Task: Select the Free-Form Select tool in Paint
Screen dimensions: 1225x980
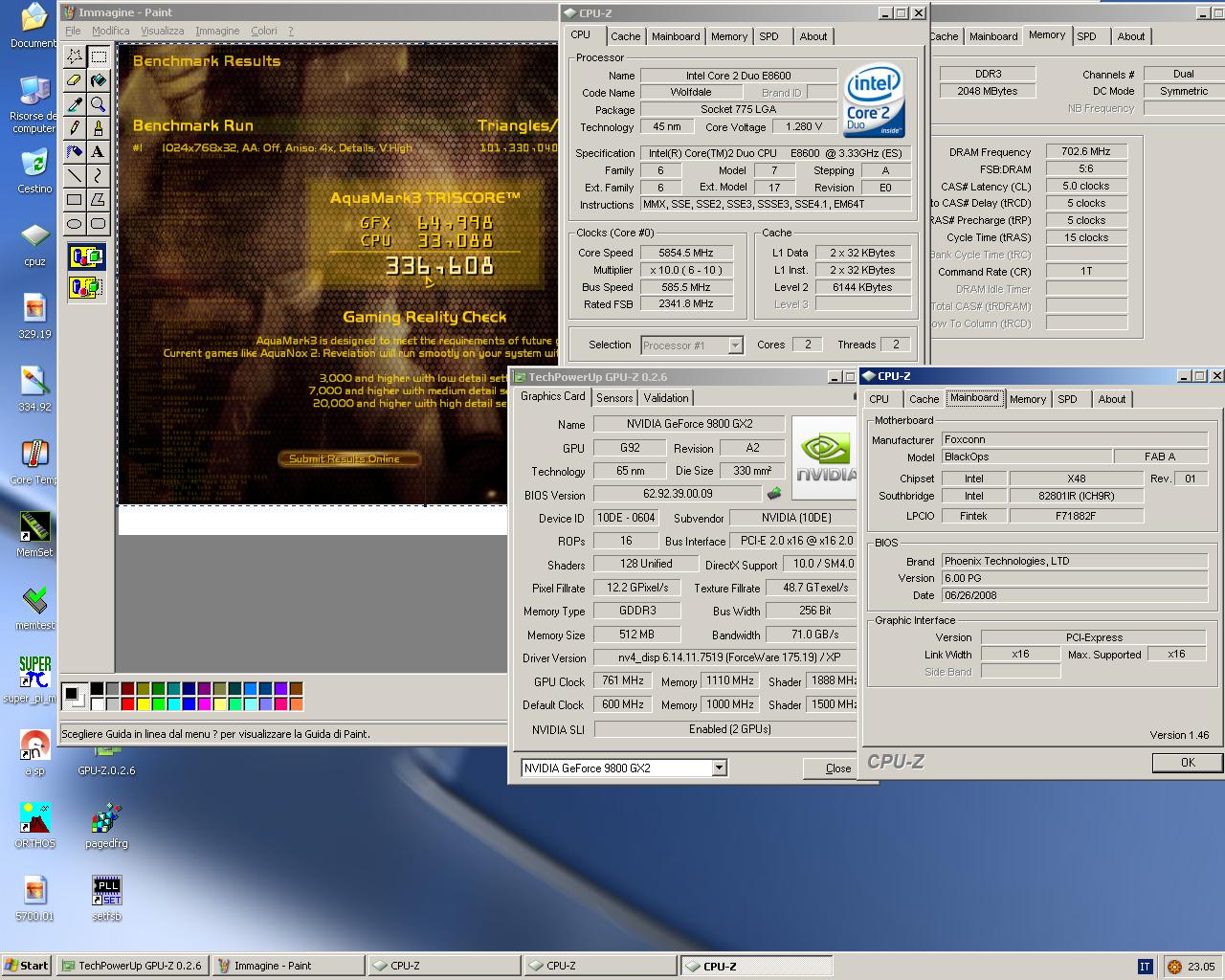Action: (x=75, y=56)
